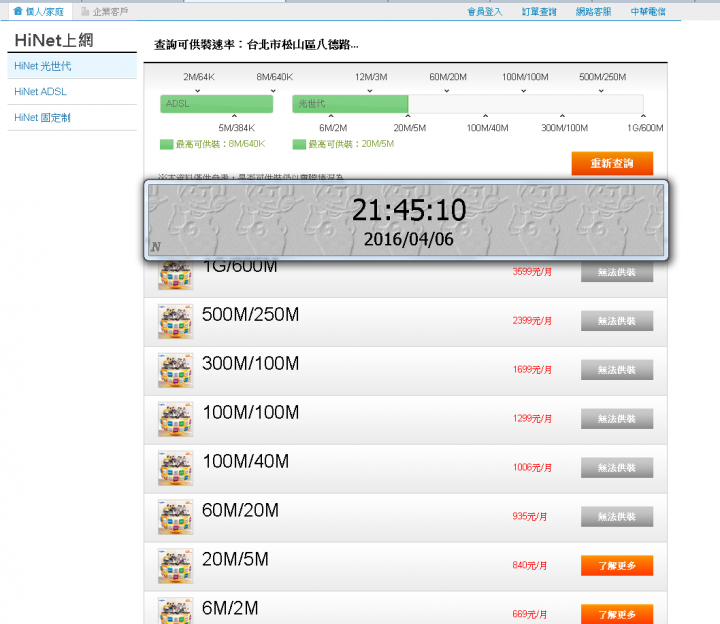Click the 6M/2M plan thumbnail icon
This screenshot has width=720, height=624.
pyautogui.click(x=175, y=611)
